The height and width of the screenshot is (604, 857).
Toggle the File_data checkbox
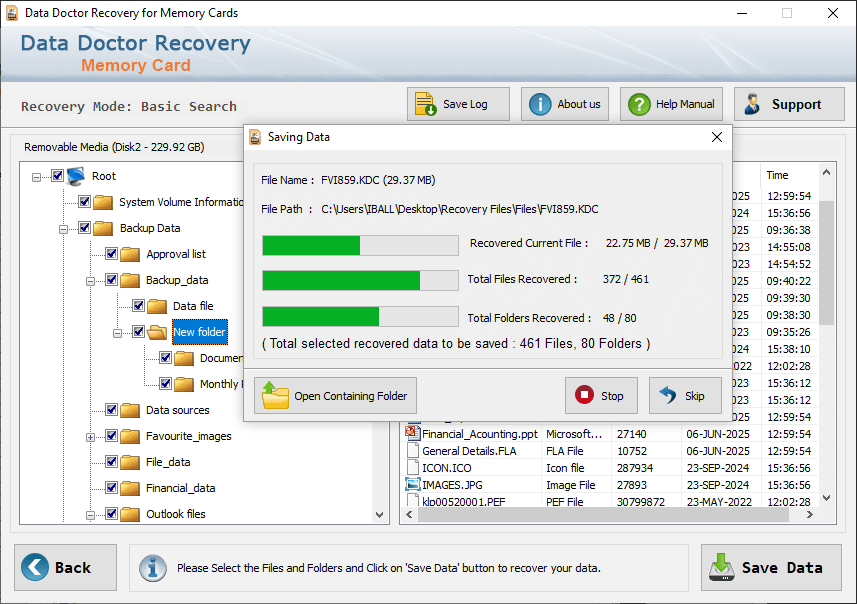coord(111,461)
